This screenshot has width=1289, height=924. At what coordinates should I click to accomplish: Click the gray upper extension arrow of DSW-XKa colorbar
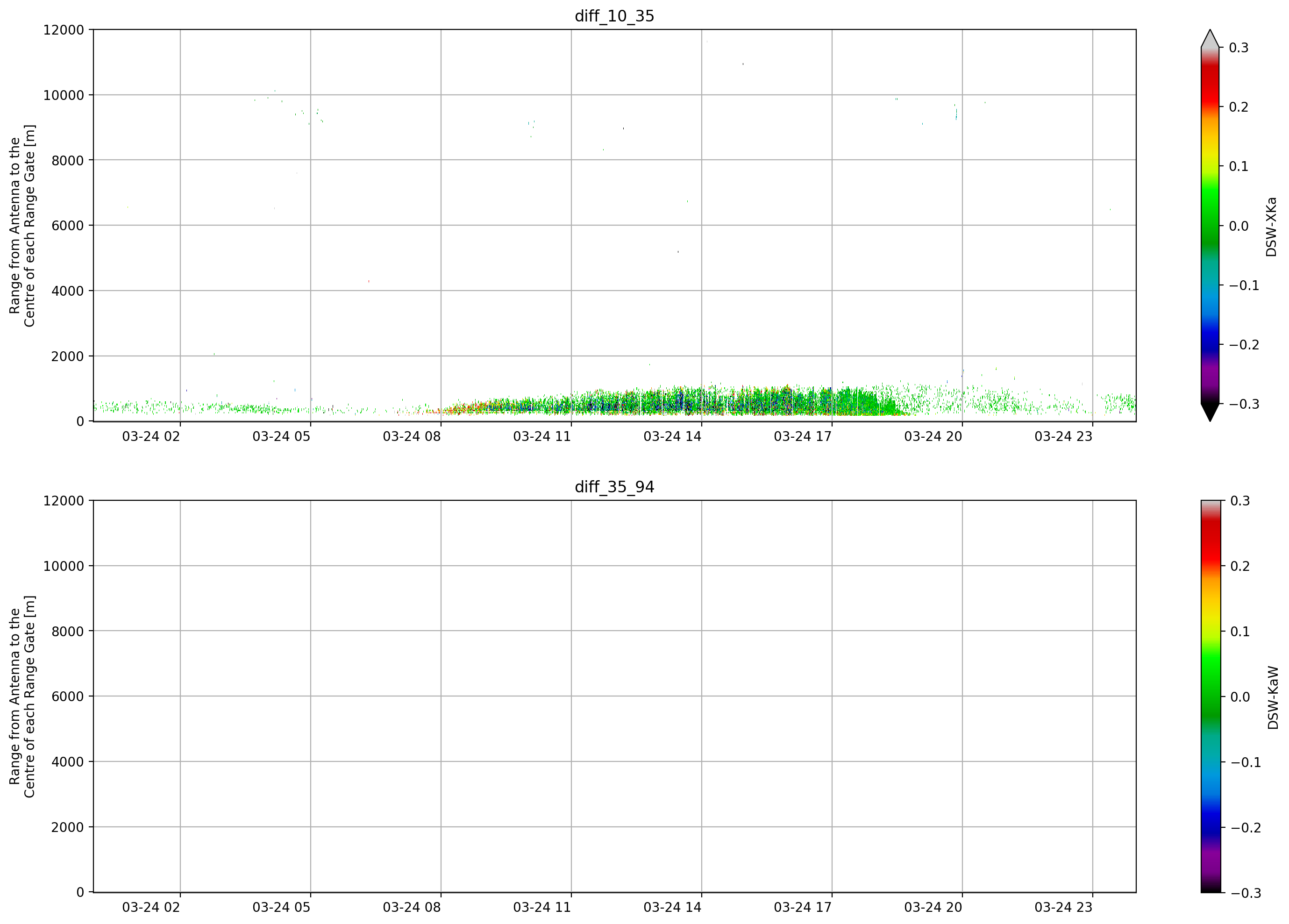click(1210, 39)
